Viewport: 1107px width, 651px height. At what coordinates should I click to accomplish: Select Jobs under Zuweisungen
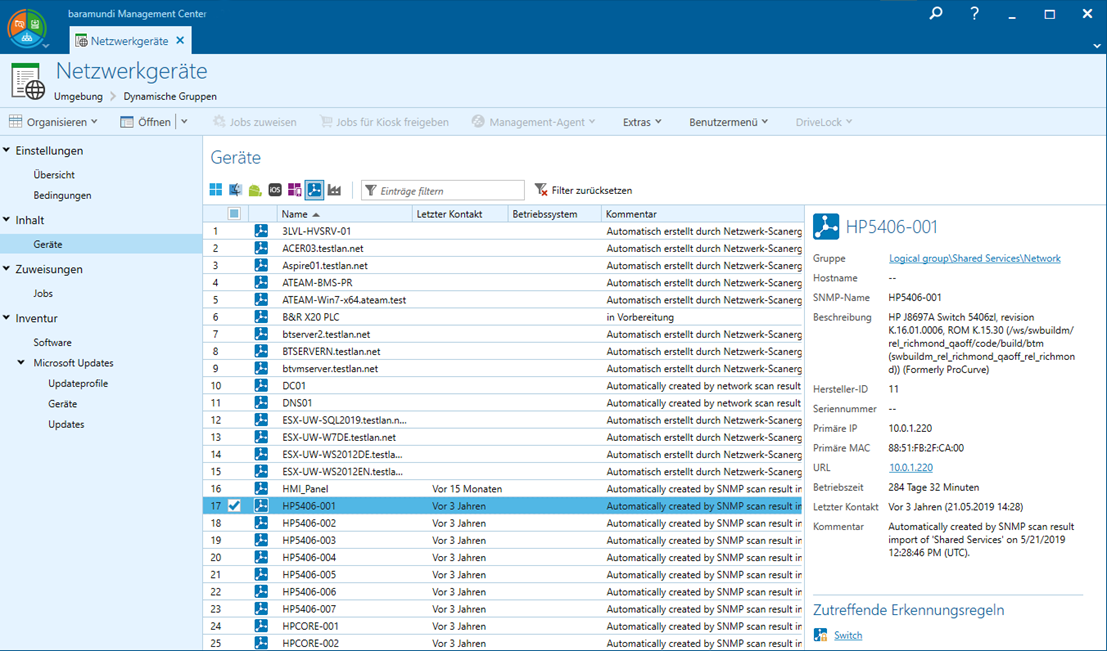[x=42, y=293]
